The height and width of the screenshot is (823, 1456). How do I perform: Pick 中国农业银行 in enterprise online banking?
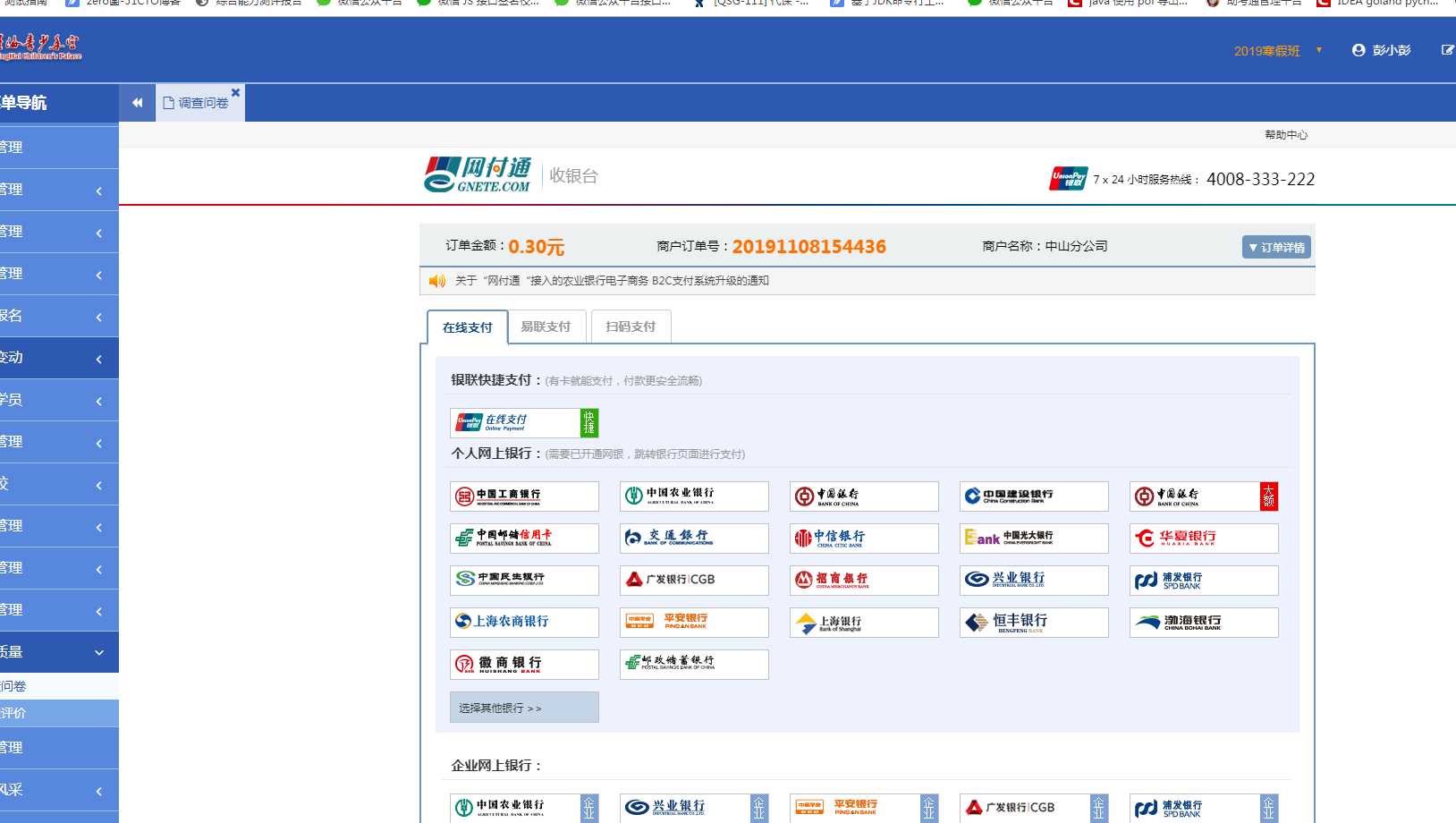point(524,808)
